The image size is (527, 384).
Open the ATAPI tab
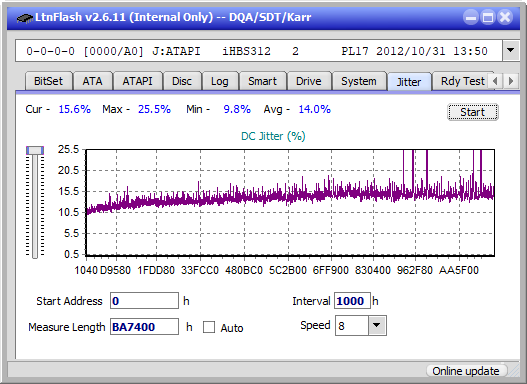point(137,81)
